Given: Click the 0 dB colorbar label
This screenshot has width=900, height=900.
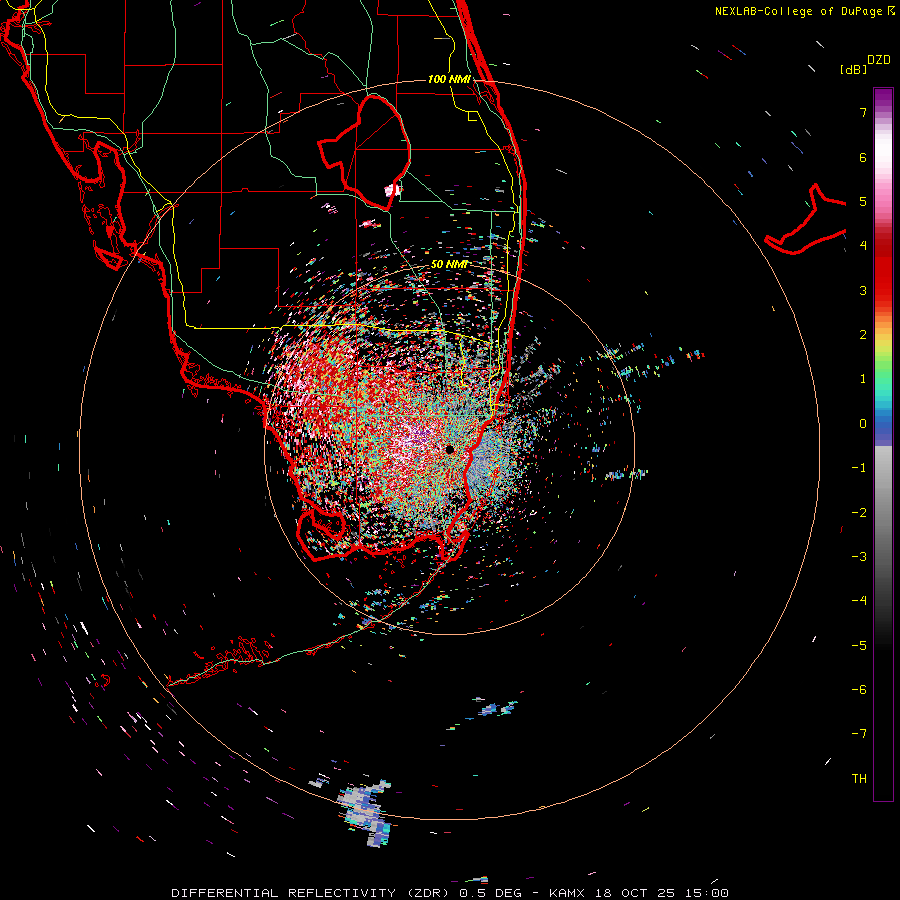Looking at the screenshot, I should (863, 424).
